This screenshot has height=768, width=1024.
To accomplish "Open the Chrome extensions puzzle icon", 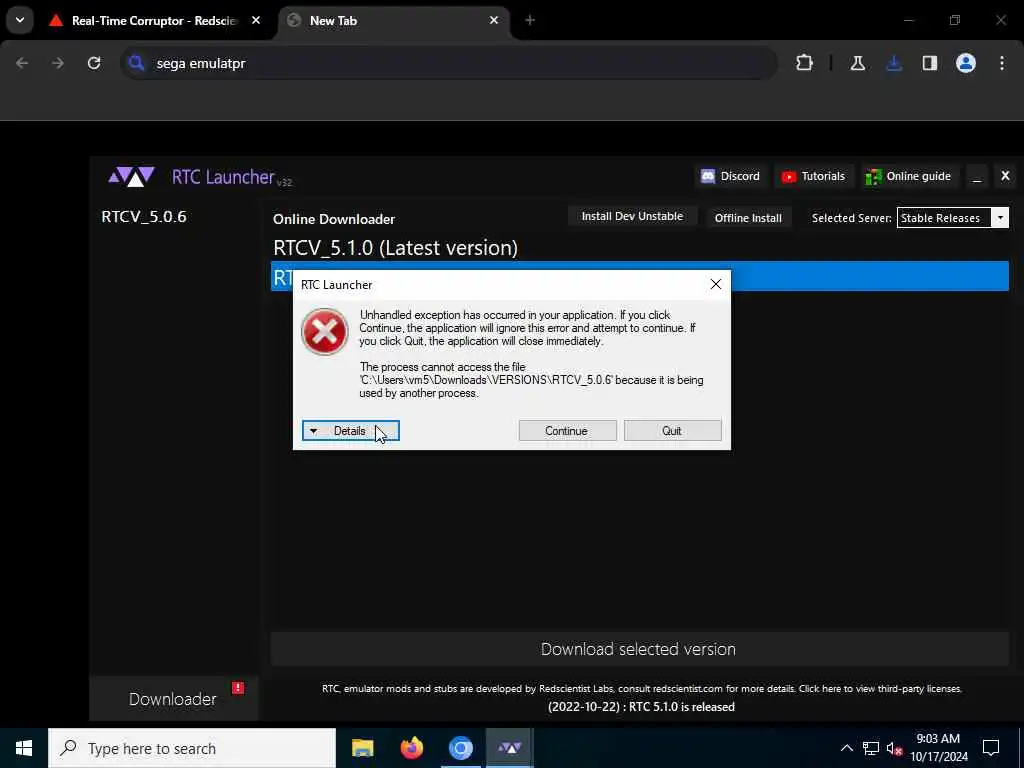I will 805,63.
